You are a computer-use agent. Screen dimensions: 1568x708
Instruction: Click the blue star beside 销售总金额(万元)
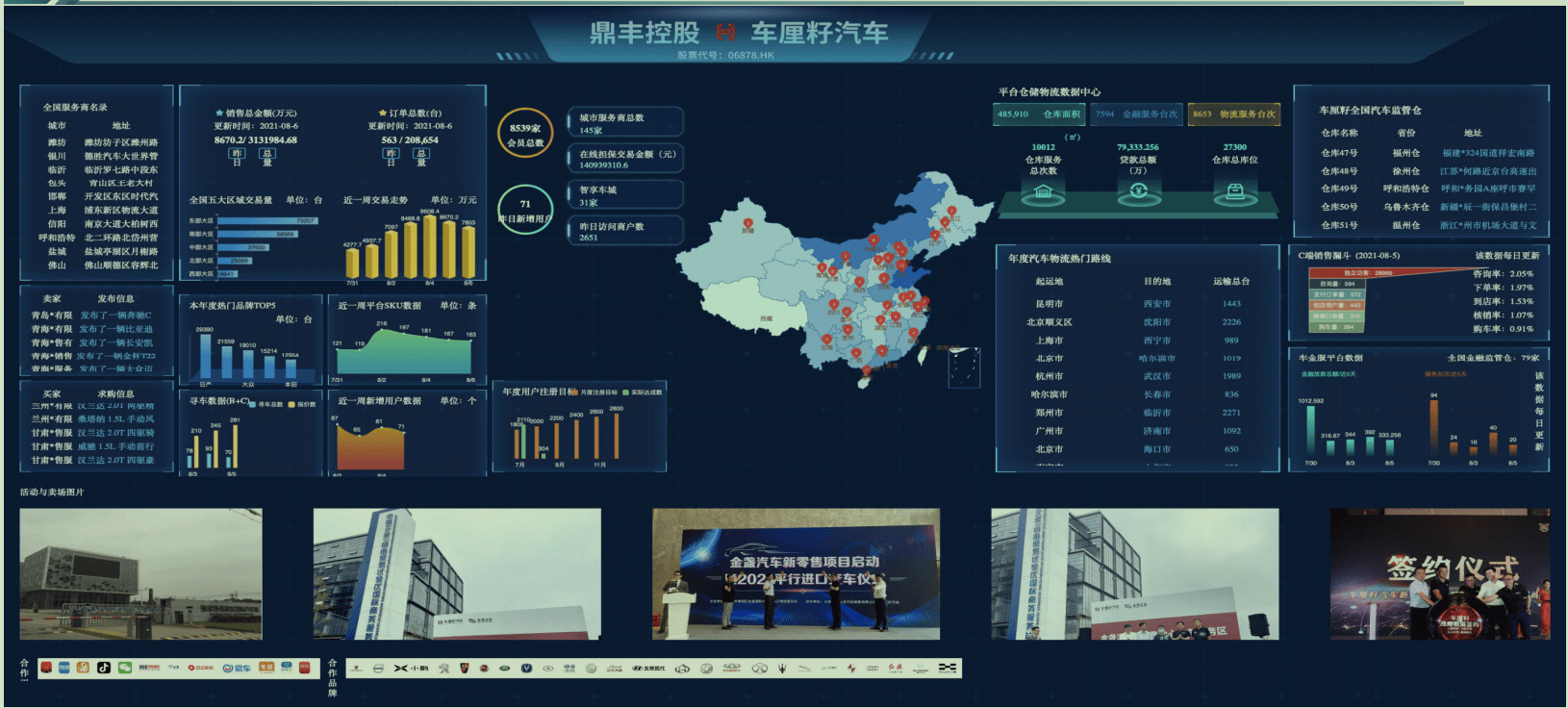(219, 113)
